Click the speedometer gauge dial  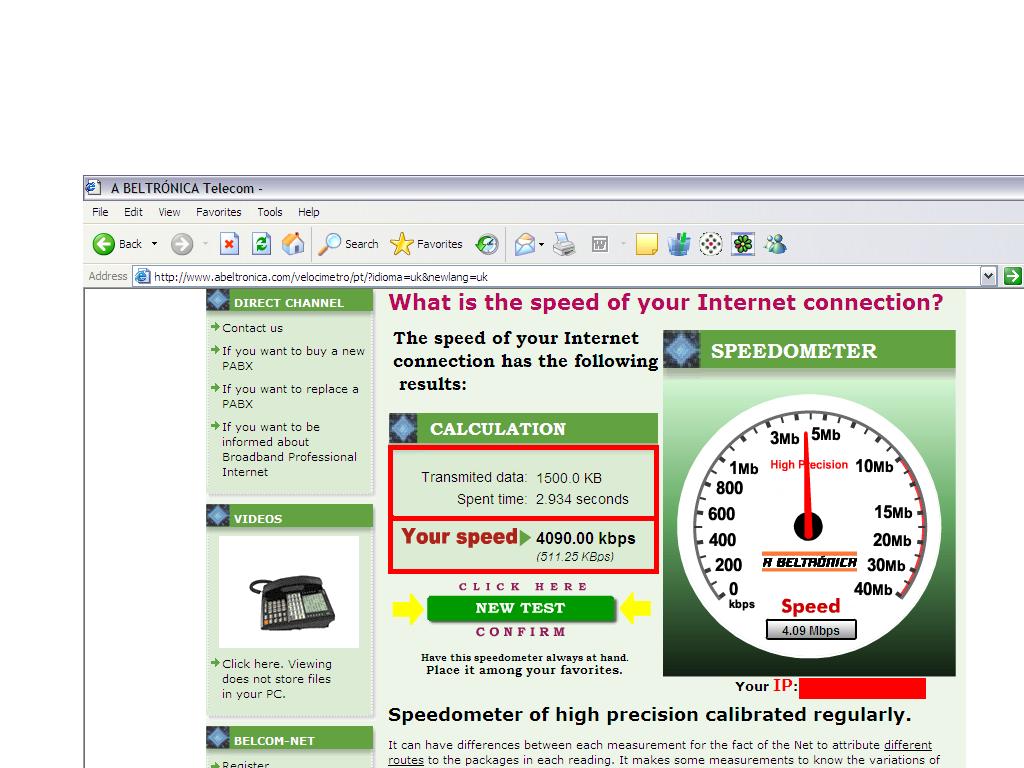809,526
